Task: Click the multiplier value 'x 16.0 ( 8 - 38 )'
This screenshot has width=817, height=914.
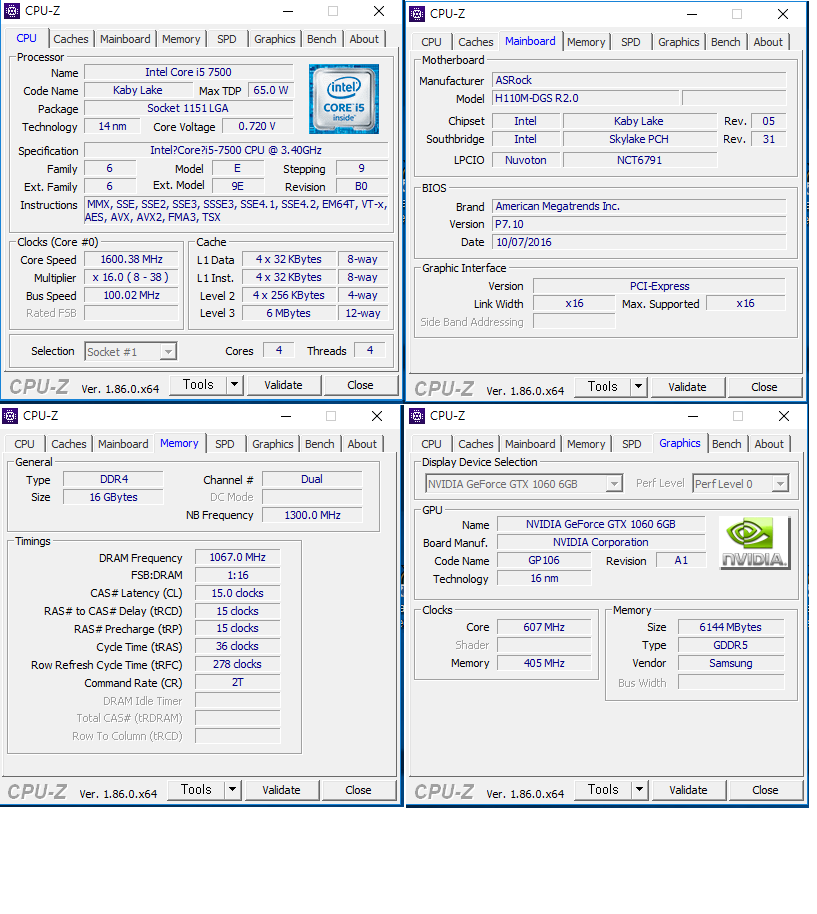Action: (x=132, y=277)
